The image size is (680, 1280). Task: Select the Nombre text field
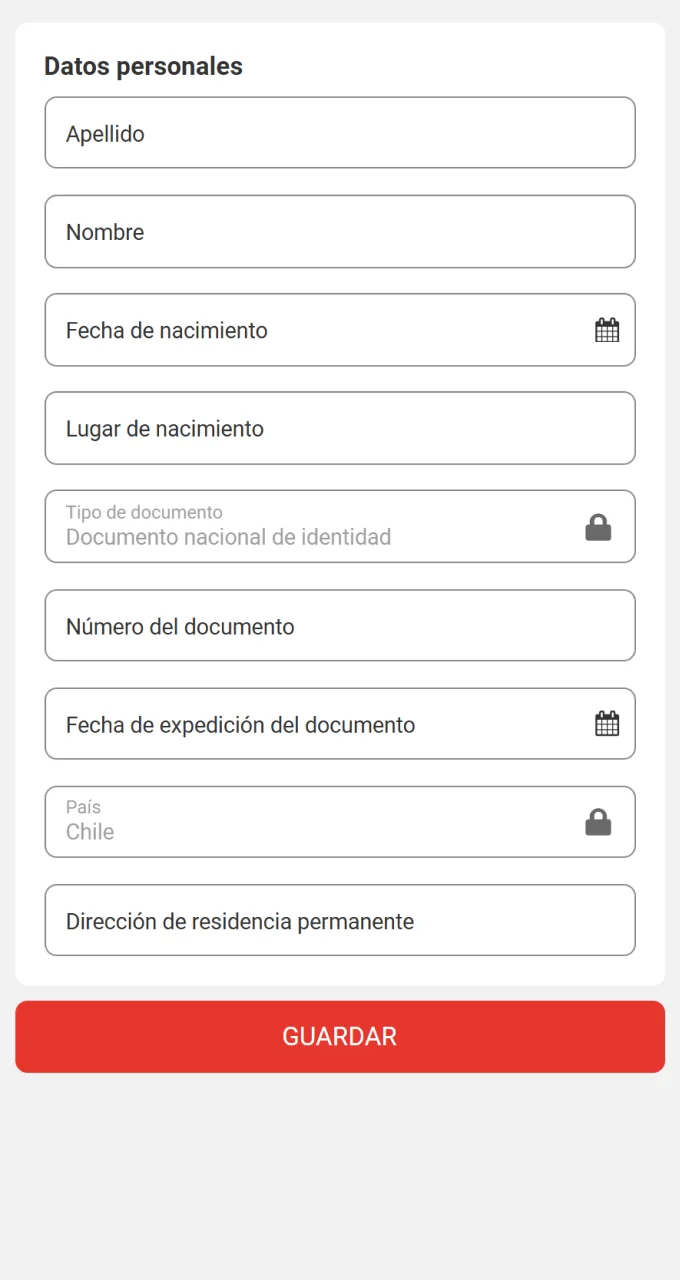point(340,231)
